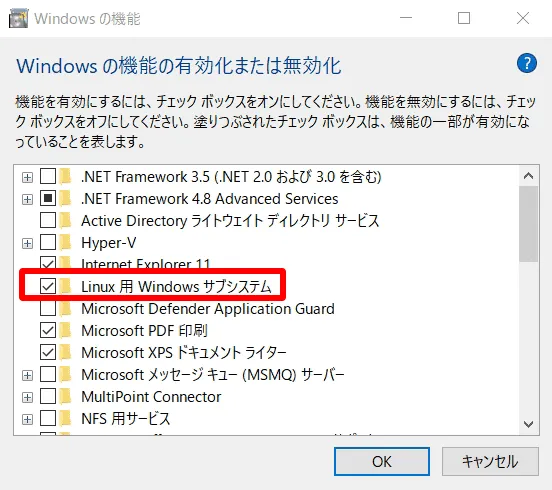This screenshot has height=490, width=552.
Task: Close the Windows の機能 dialog
Action: [523, 18]
